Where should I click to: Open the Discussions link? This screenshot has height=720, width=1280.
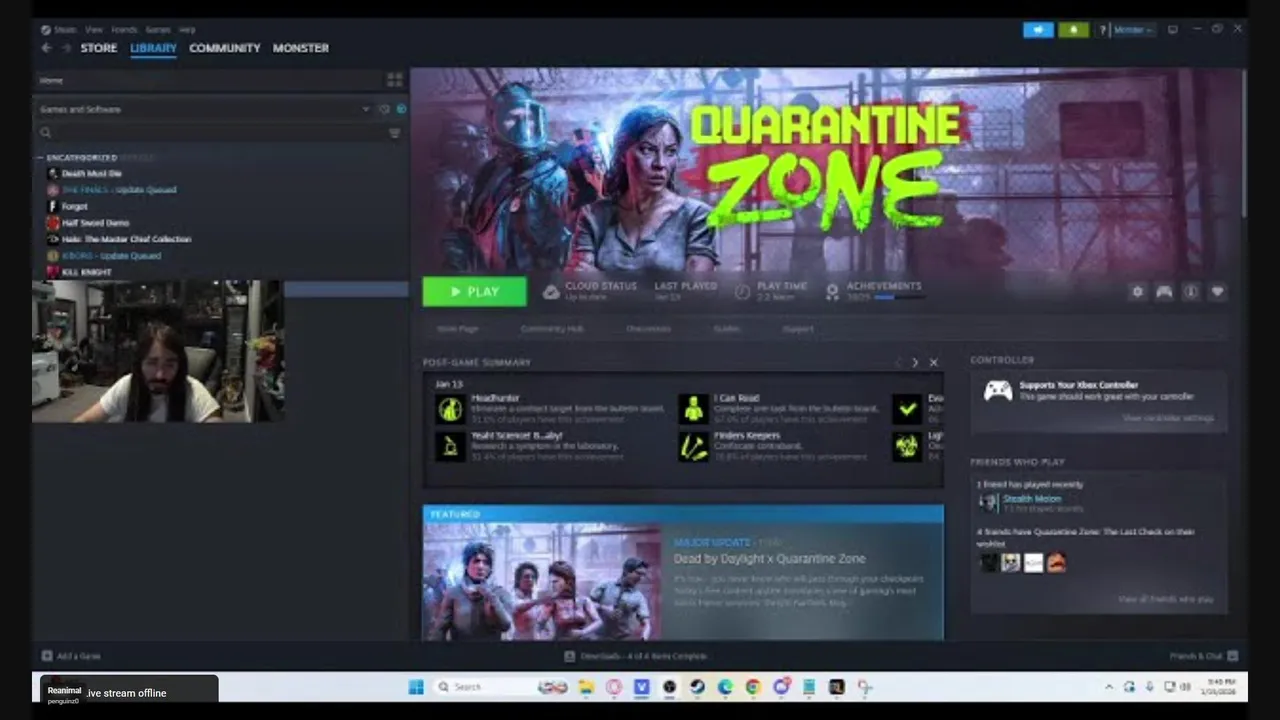pyautogui.click(x=648, y=329)
